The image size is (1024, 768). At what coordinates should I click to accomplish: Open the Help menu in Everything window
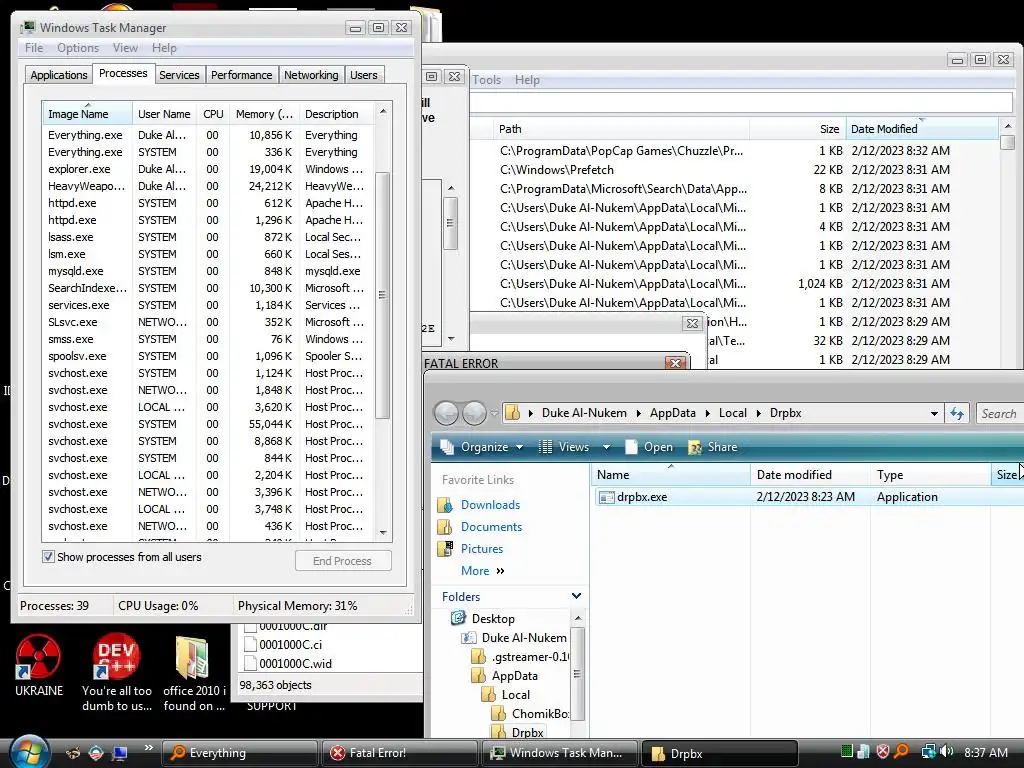tap(527, 80)
